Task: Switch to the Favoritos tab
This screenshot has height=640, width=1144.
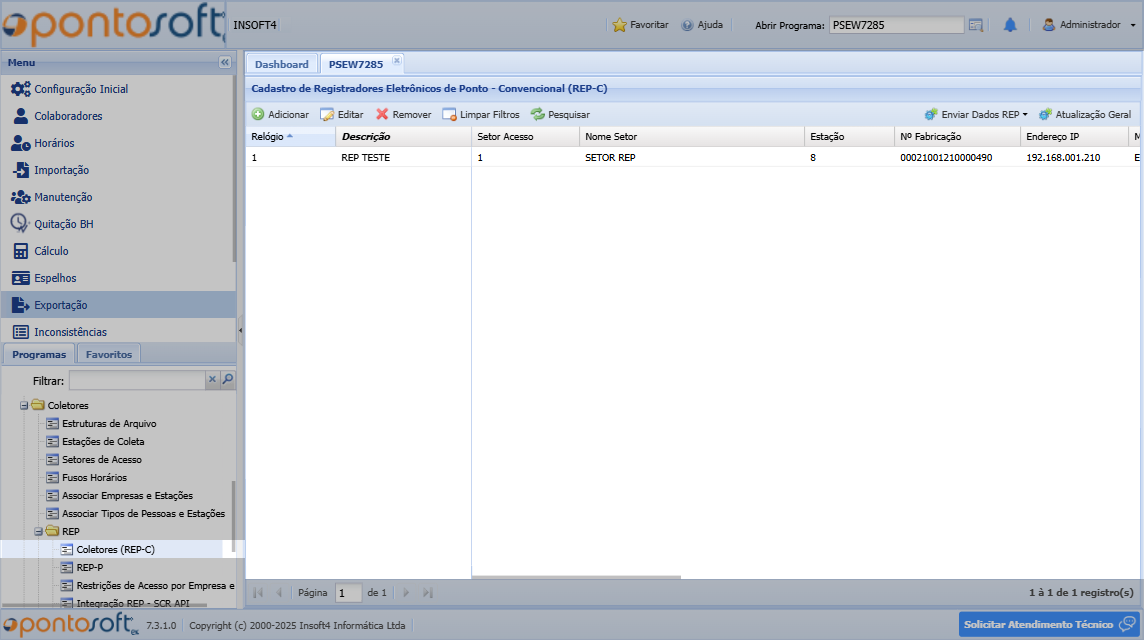Action: [x=108, y=354]
